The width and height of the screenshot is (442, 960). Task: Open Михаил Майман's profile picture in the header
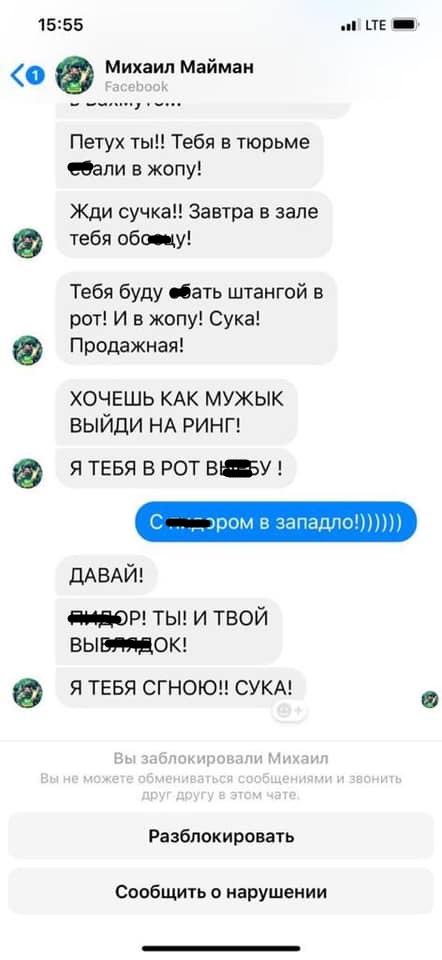point(75,75)
